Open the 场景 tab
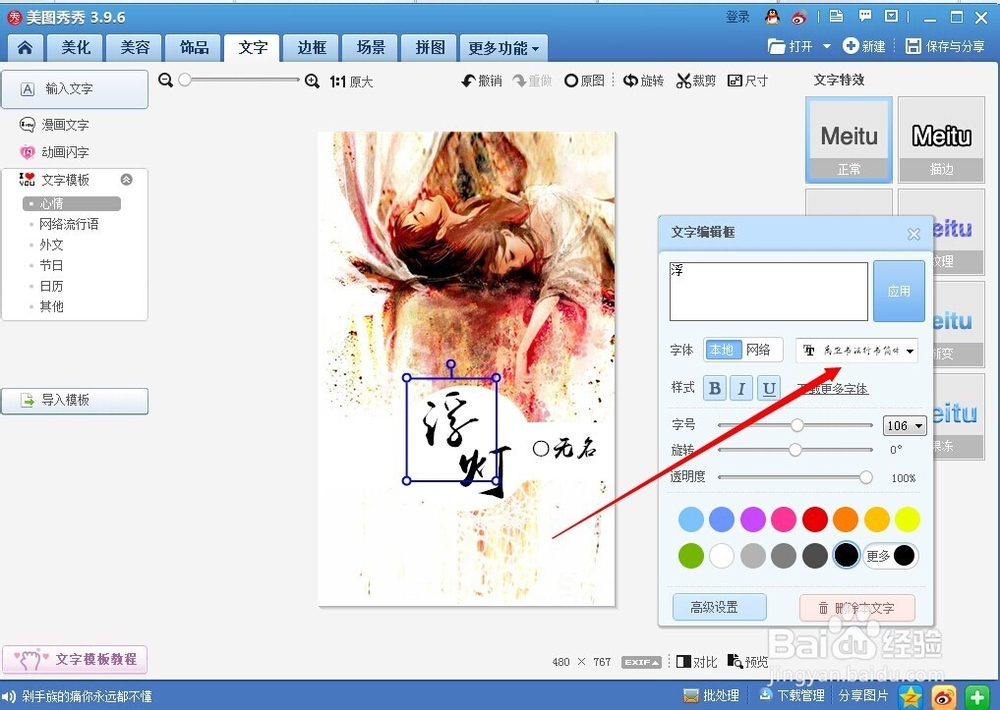 (371, 48)
